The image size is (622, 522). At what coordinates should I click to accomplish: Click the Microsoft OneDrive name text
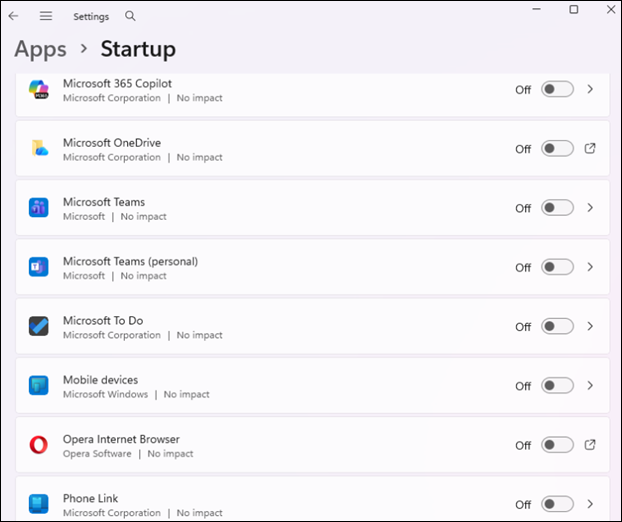pyautogui.click(x=112, y=142)
